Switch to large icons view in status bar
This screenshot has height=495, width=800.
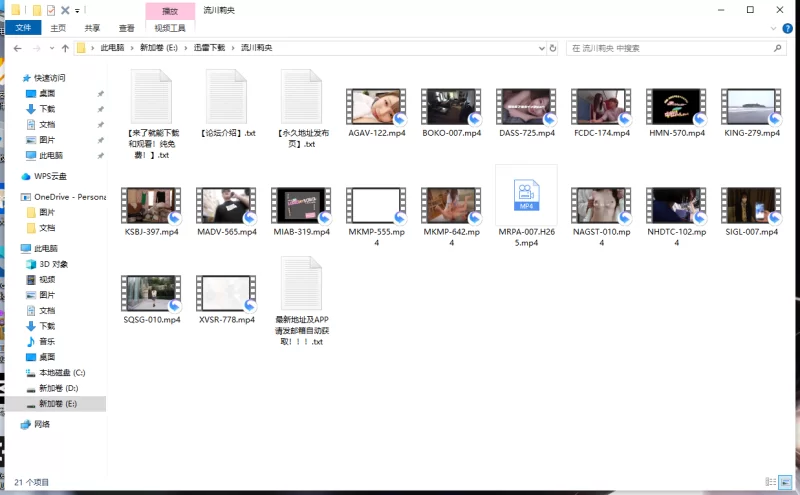pos(786,482)
